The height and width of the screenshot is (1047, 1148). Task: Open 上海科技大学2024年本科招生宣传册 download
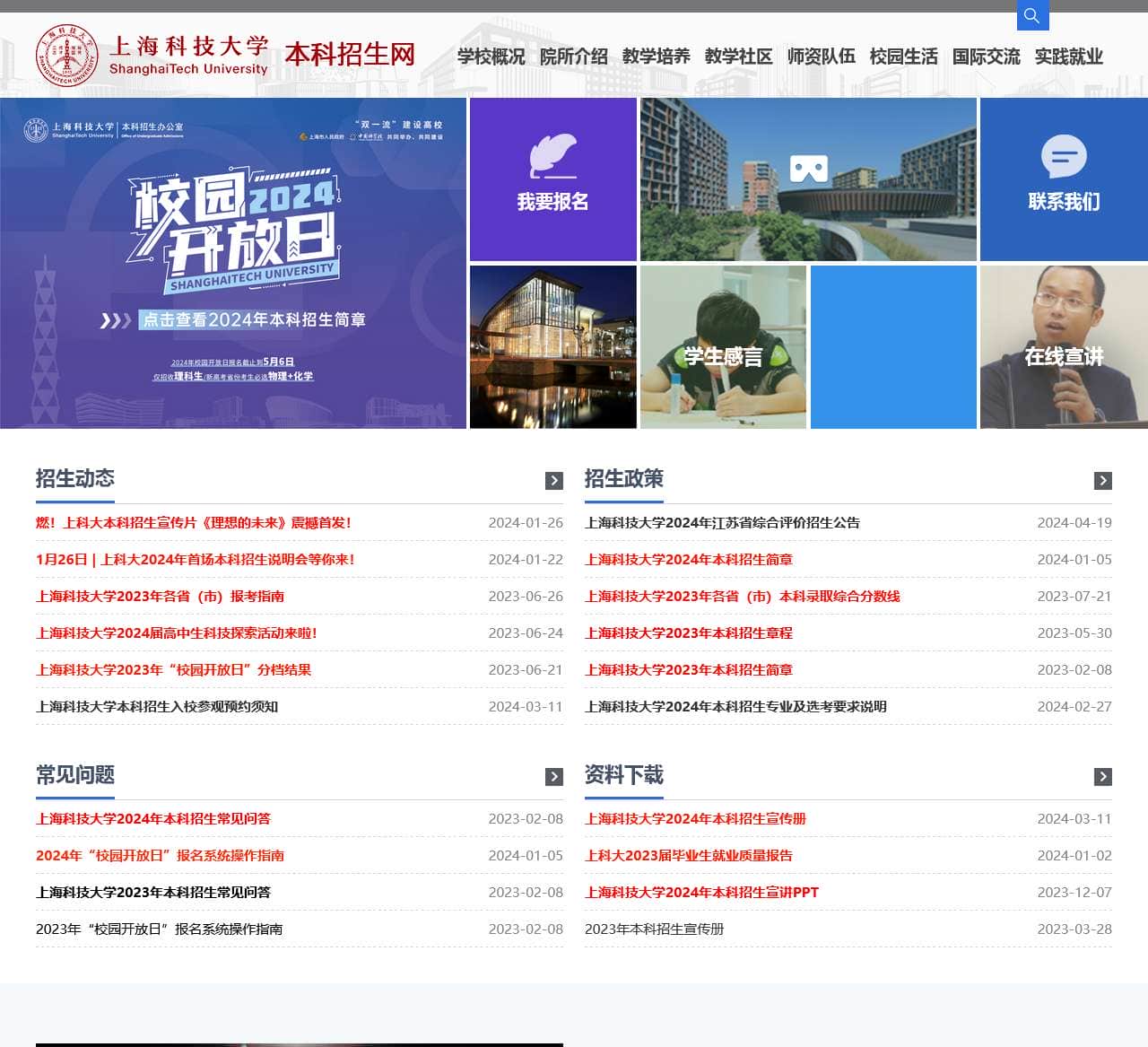(x=696, y=819)
